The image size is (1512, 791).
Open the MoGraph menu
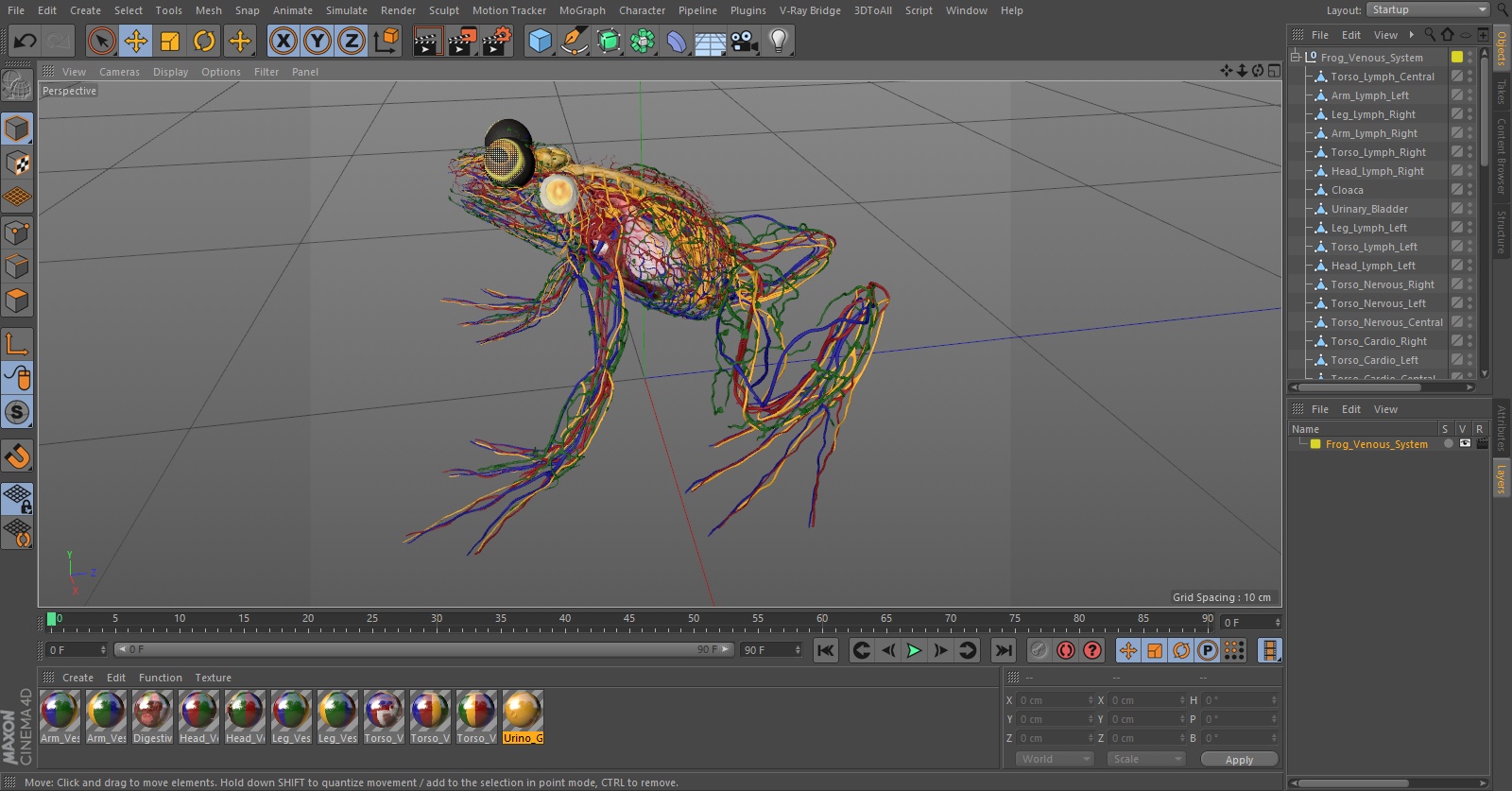[582, 10]
